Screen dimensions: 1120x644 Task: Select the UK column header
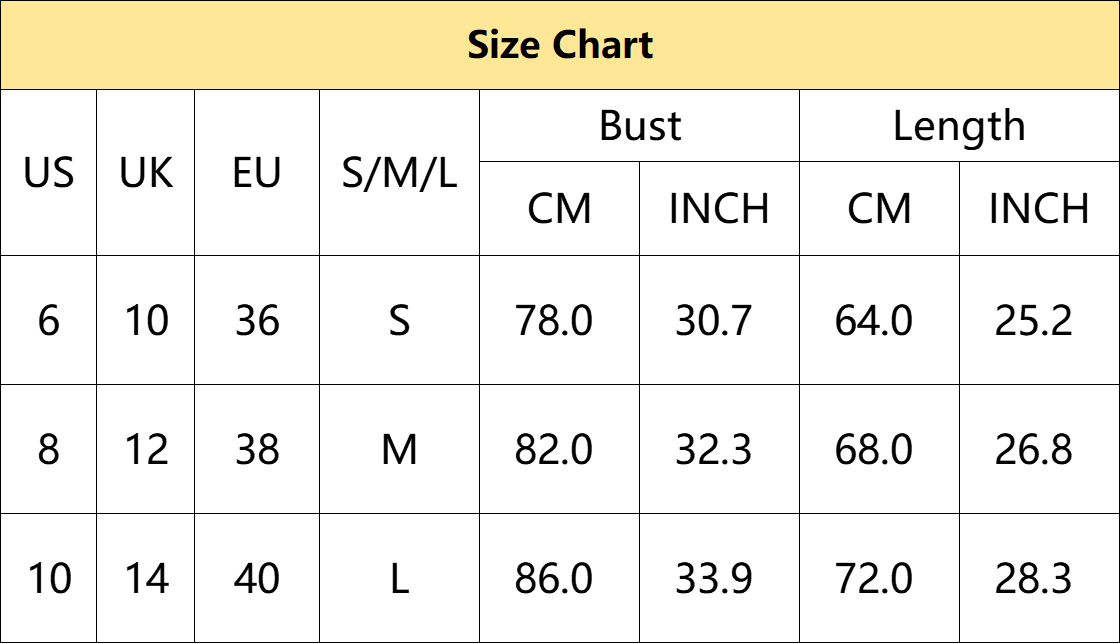[146, 173]
